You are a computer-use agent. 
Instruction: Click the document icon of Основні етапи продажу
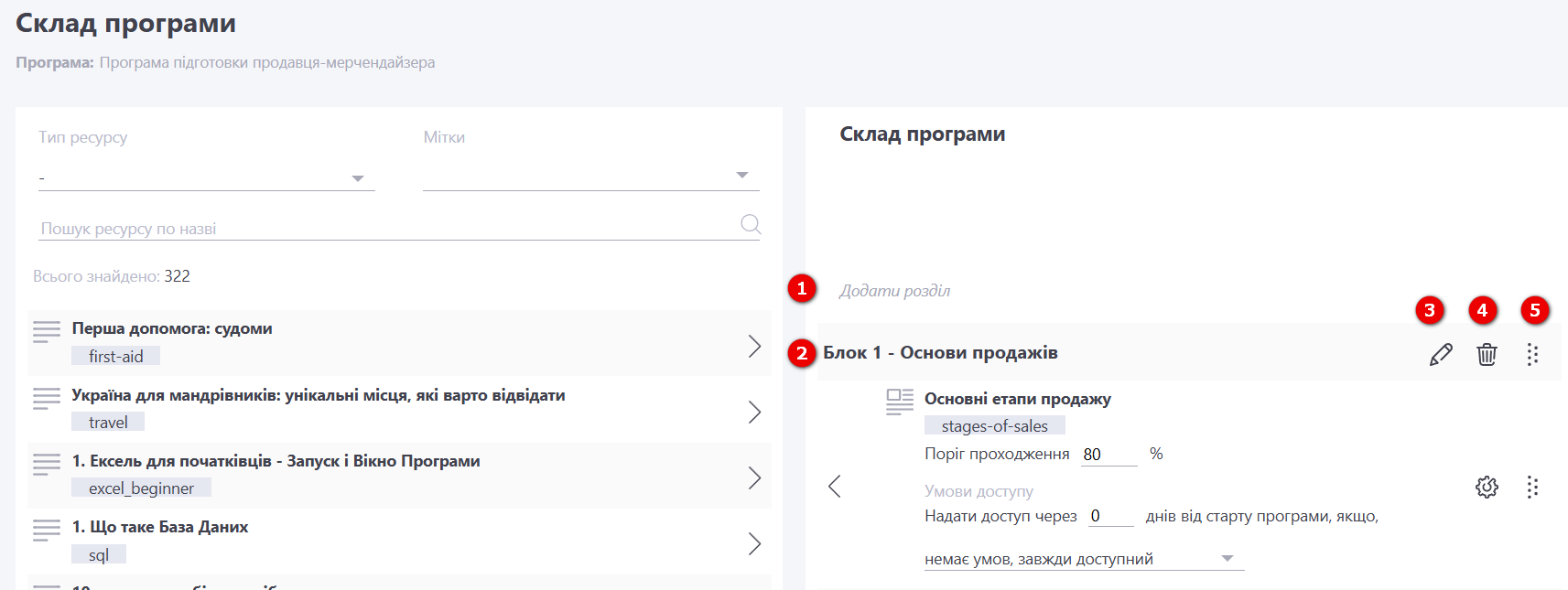899,402
